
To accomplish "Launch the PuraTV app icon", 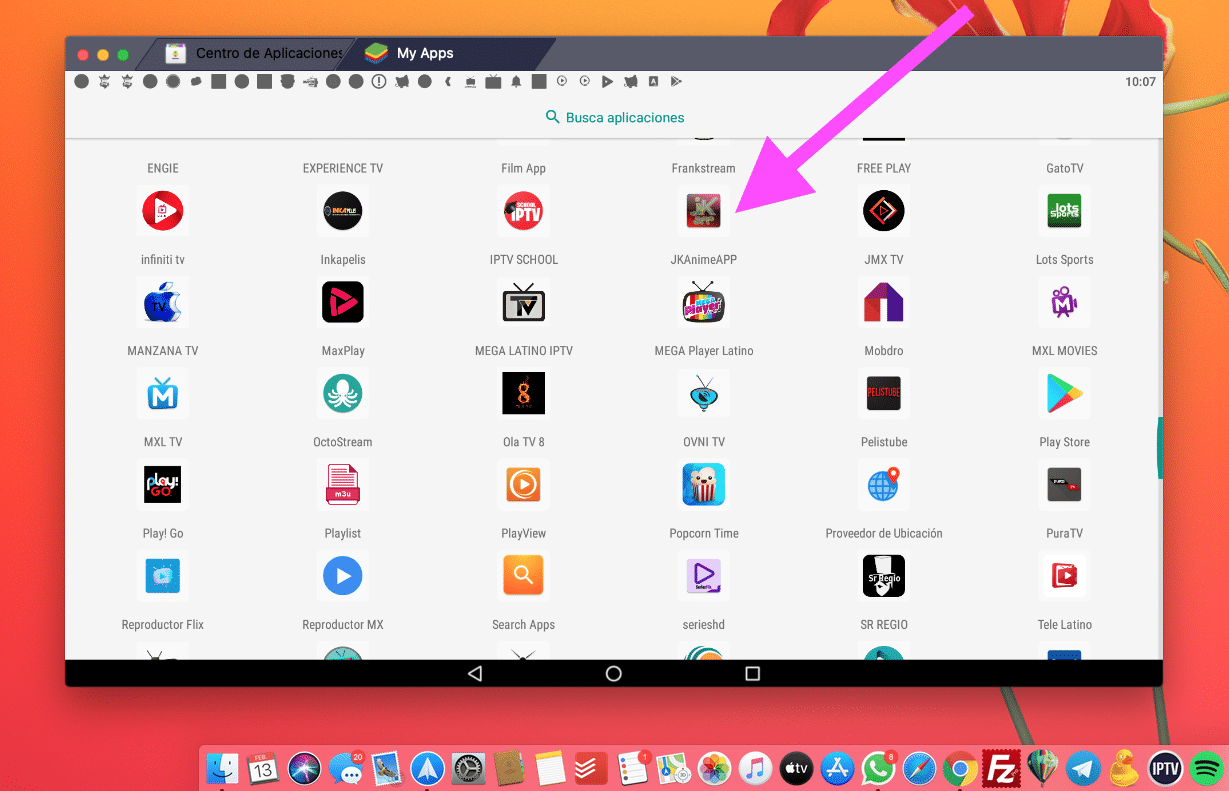I will [1064, 484].
